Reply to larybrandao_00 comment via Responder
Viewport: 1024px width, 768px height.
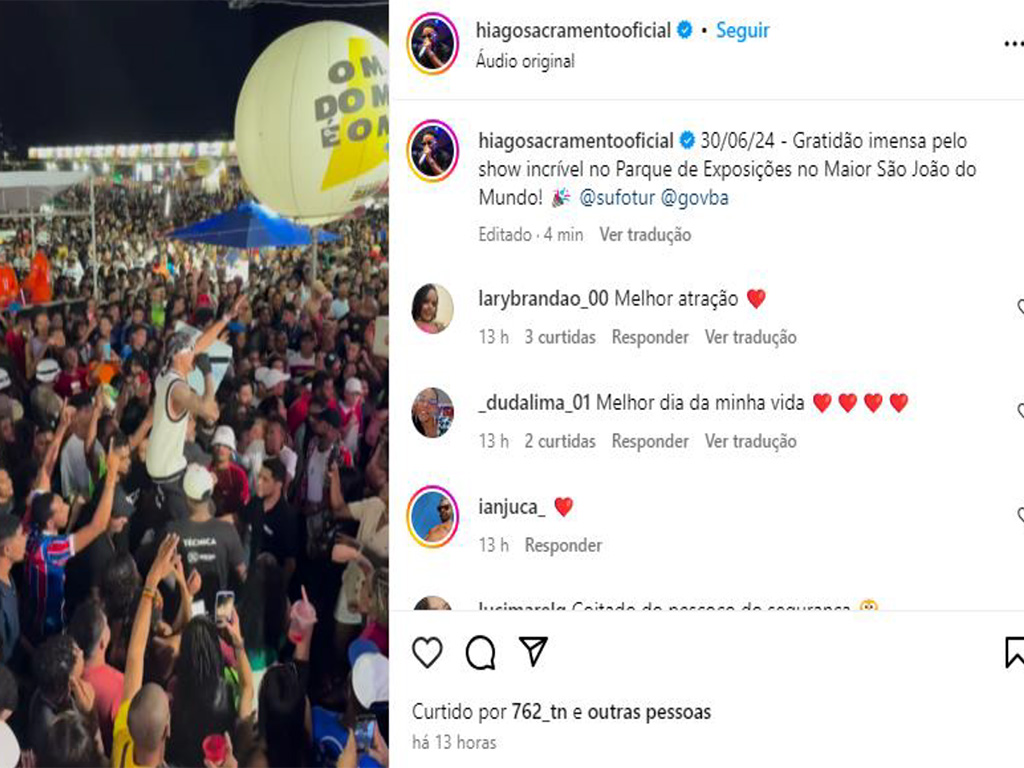pyautogui.click(x=650, y=337)
